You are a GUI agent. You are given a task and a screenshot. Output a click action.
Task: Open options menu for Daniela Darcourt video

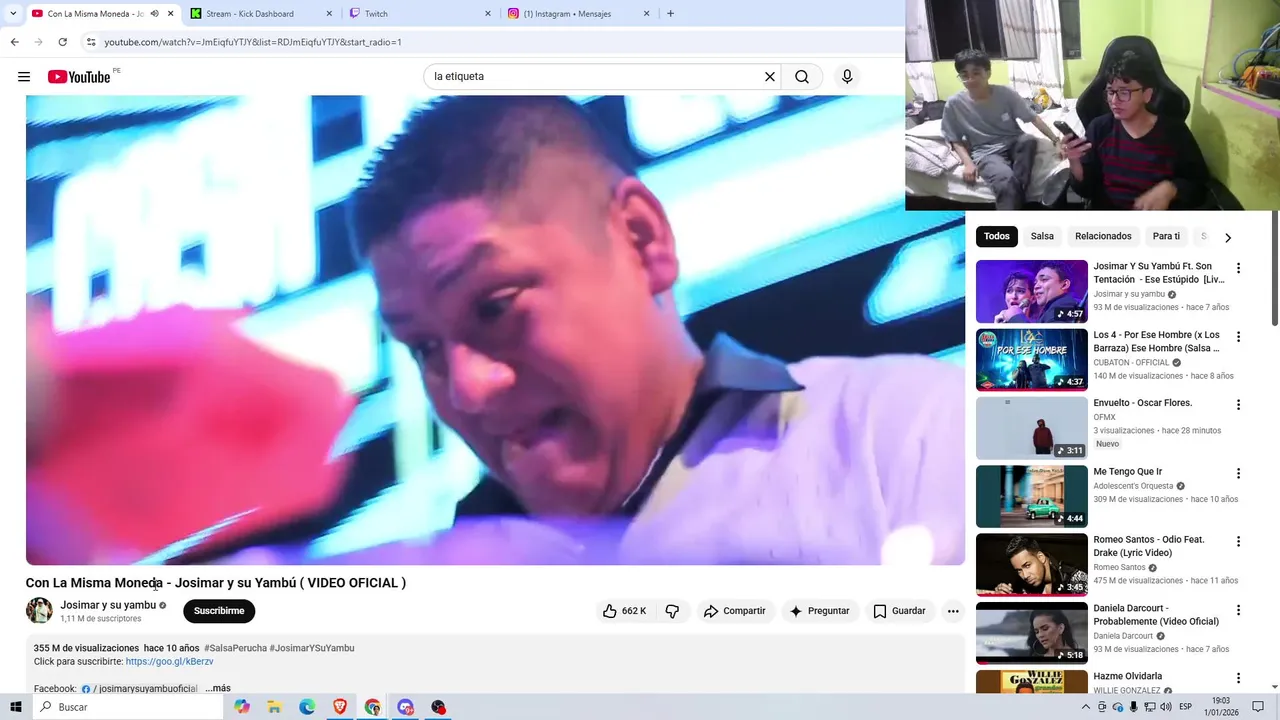pos(1238,610)
